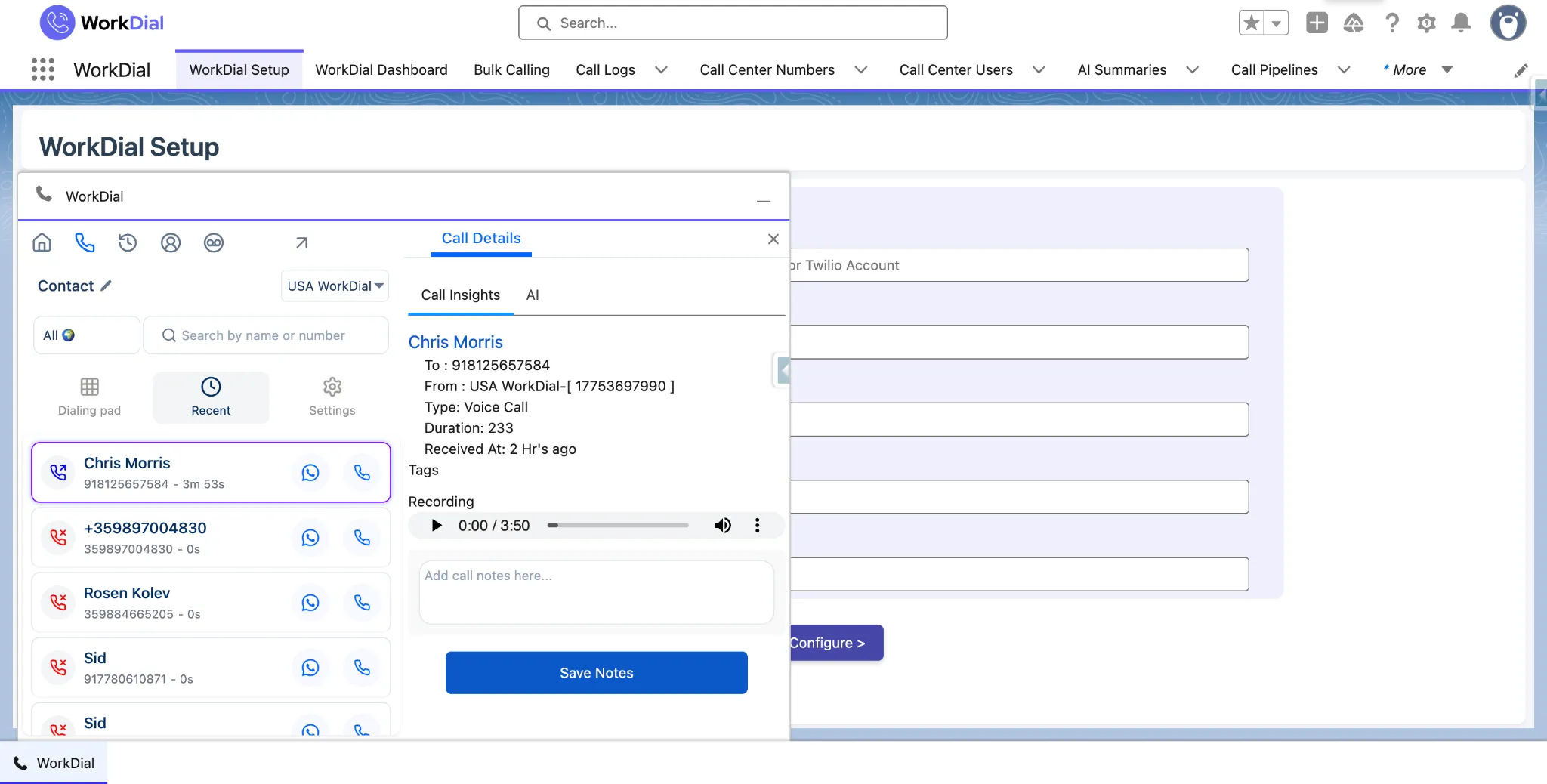The height and width of the screenshot is (784, 1547).
Task: Close the Call Details pane
Action: pos(773,239)
